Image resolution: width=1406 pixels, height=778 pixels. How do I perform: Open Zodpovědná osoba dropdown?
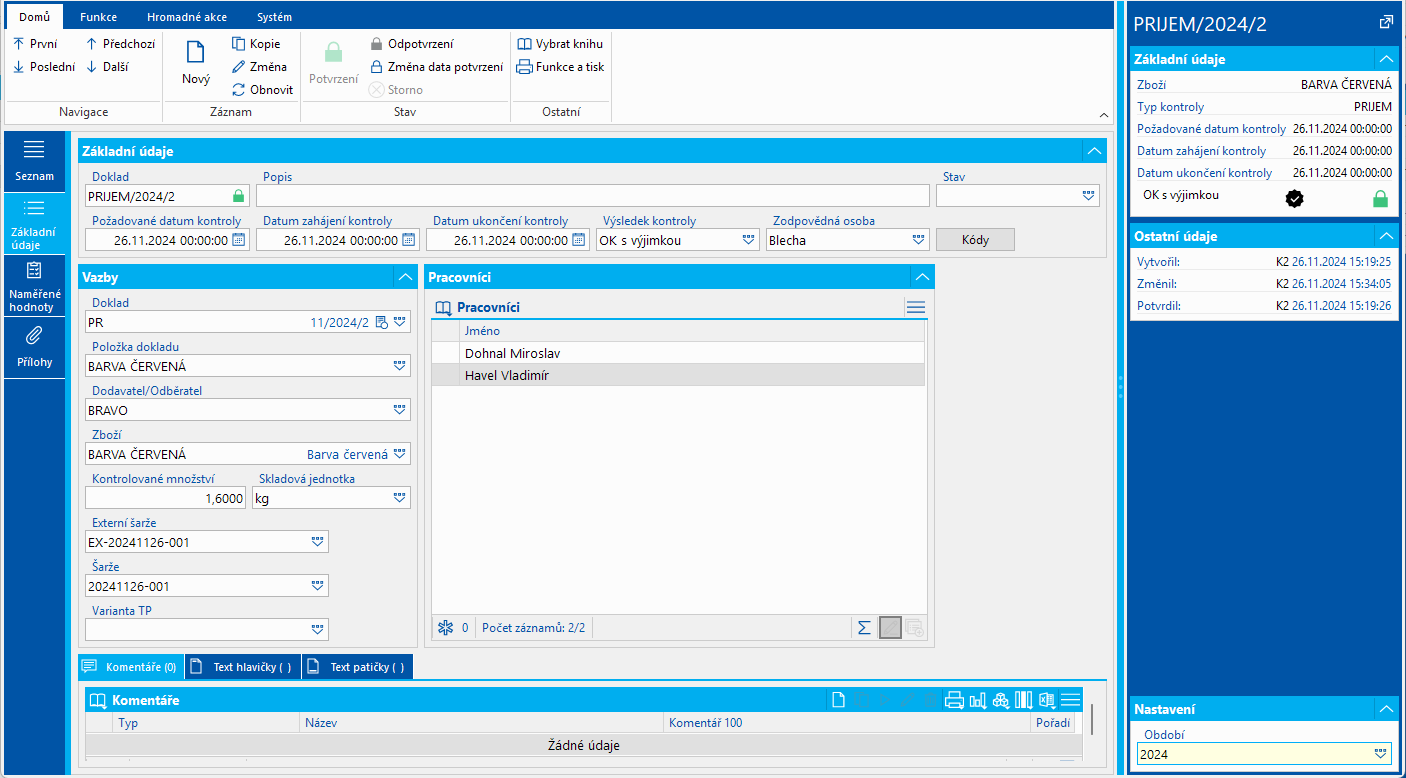click(919, 240)
